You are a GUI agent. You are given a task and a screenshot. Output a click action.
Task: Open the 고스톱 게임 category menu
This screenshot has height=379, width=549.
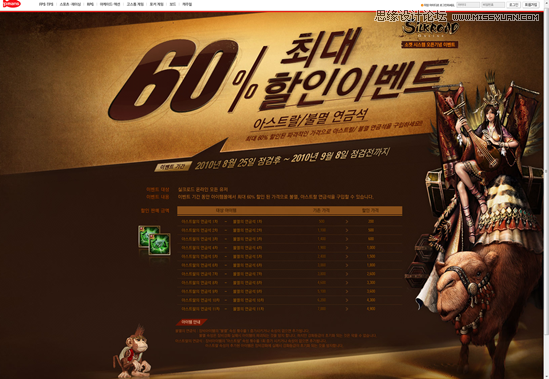[x=135, y=5]
